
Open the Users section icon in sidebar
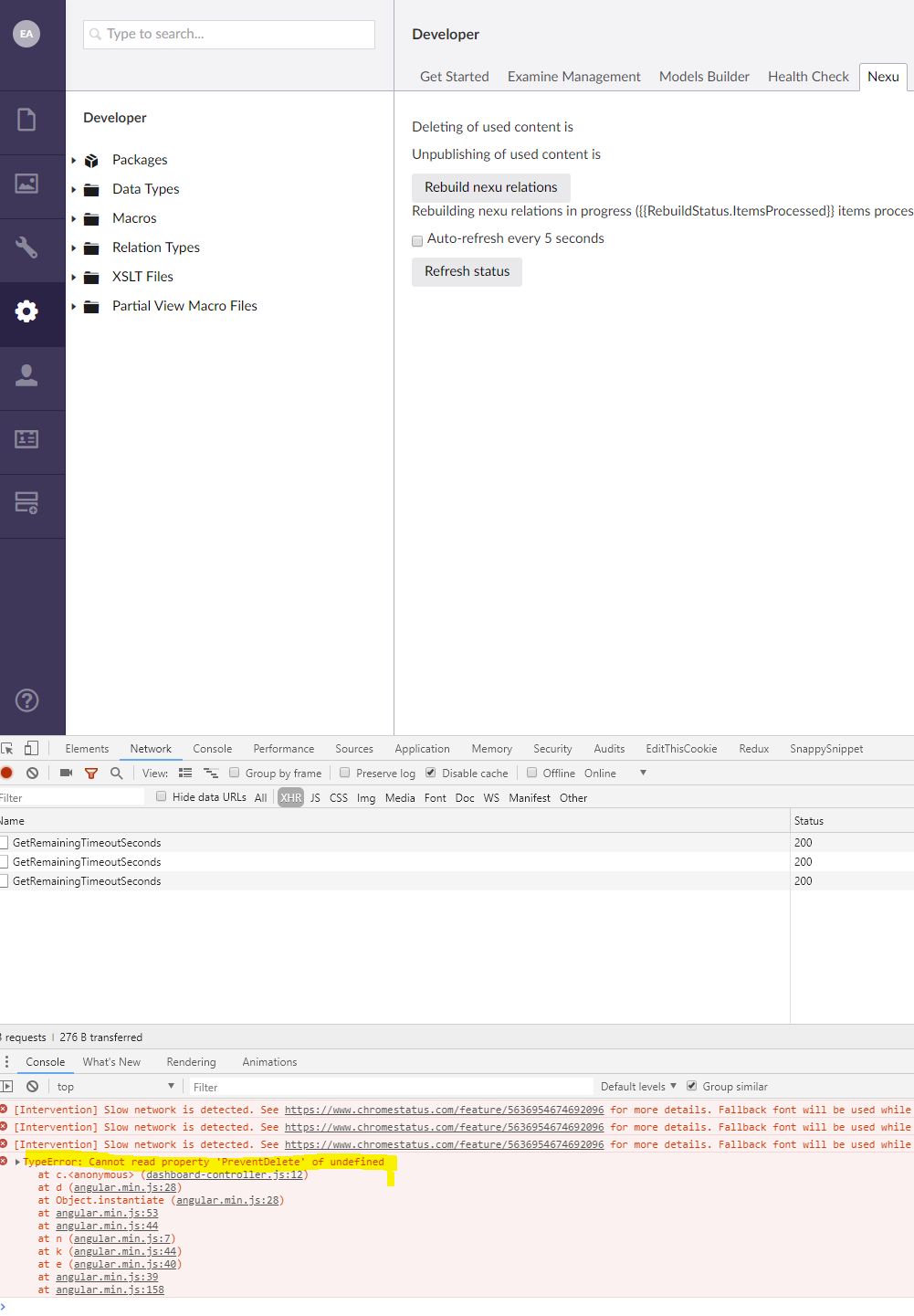click(x=26, y=375)
